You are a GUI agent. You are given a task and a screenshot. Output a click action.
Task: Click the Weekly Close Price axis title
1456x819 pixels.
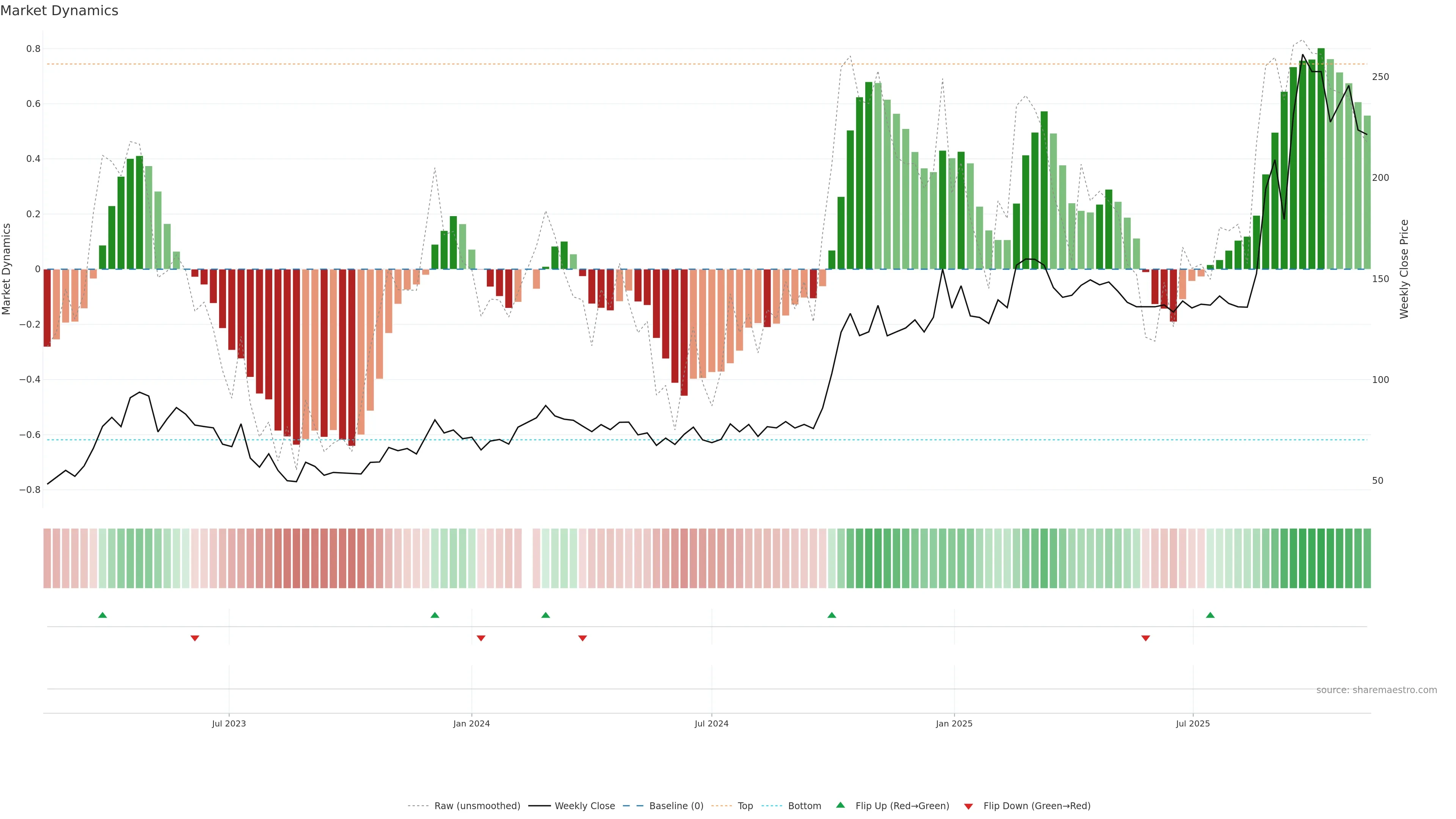click(x=1404, y=269)
